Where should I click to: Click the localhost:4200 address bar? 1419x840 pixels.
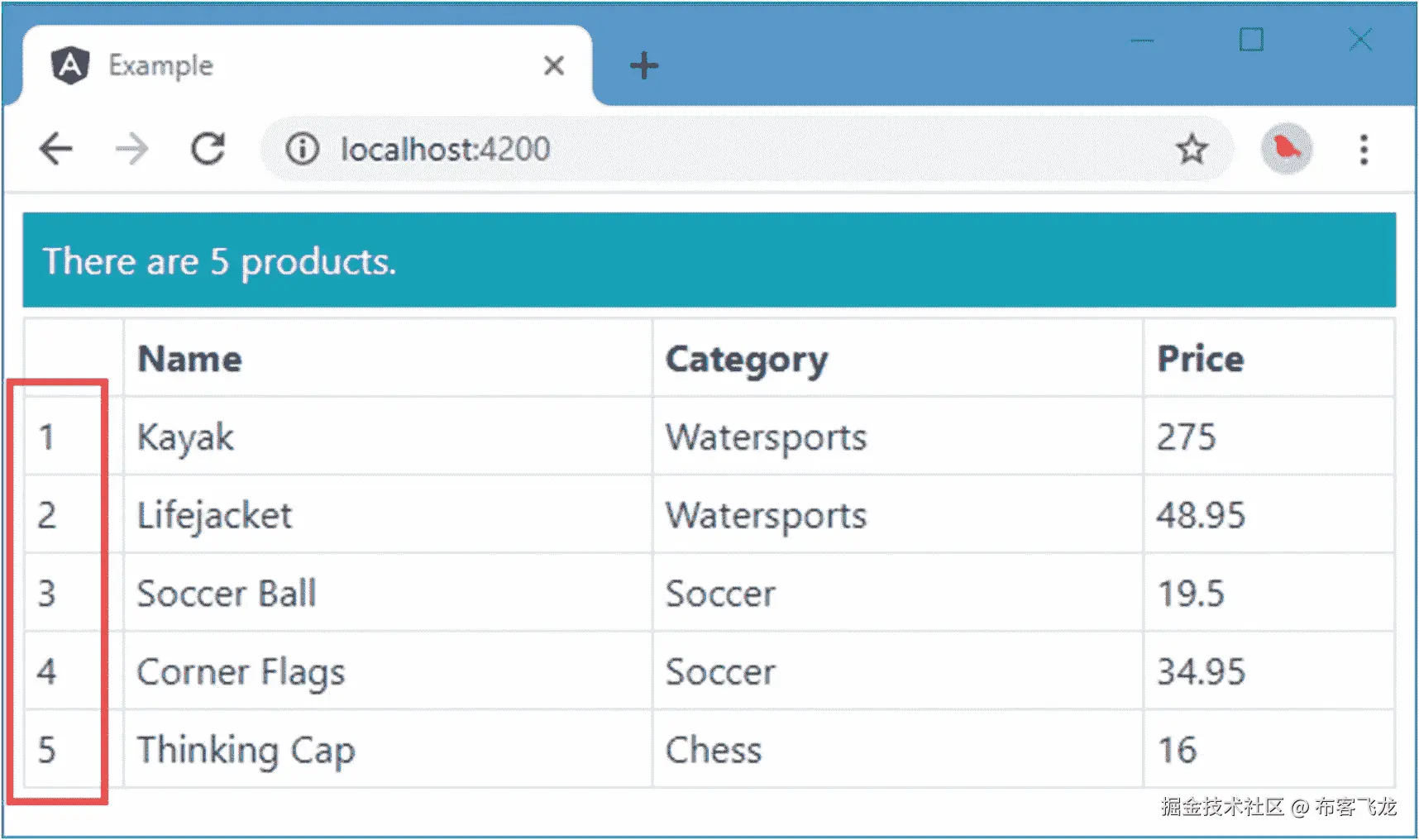tap(662, 150)
